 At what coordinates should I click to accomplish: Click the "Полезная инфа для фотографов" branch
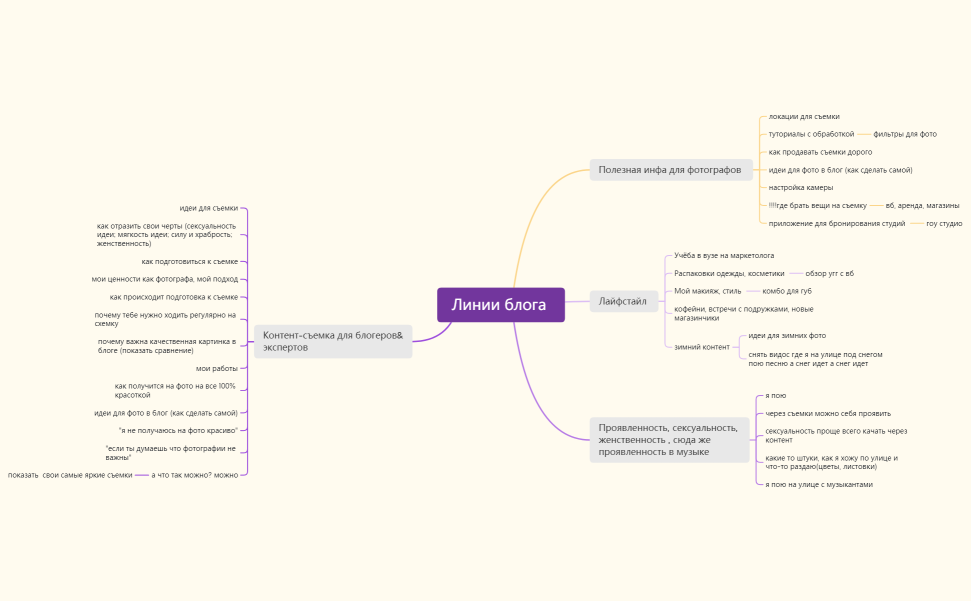(x=670, y=170)
